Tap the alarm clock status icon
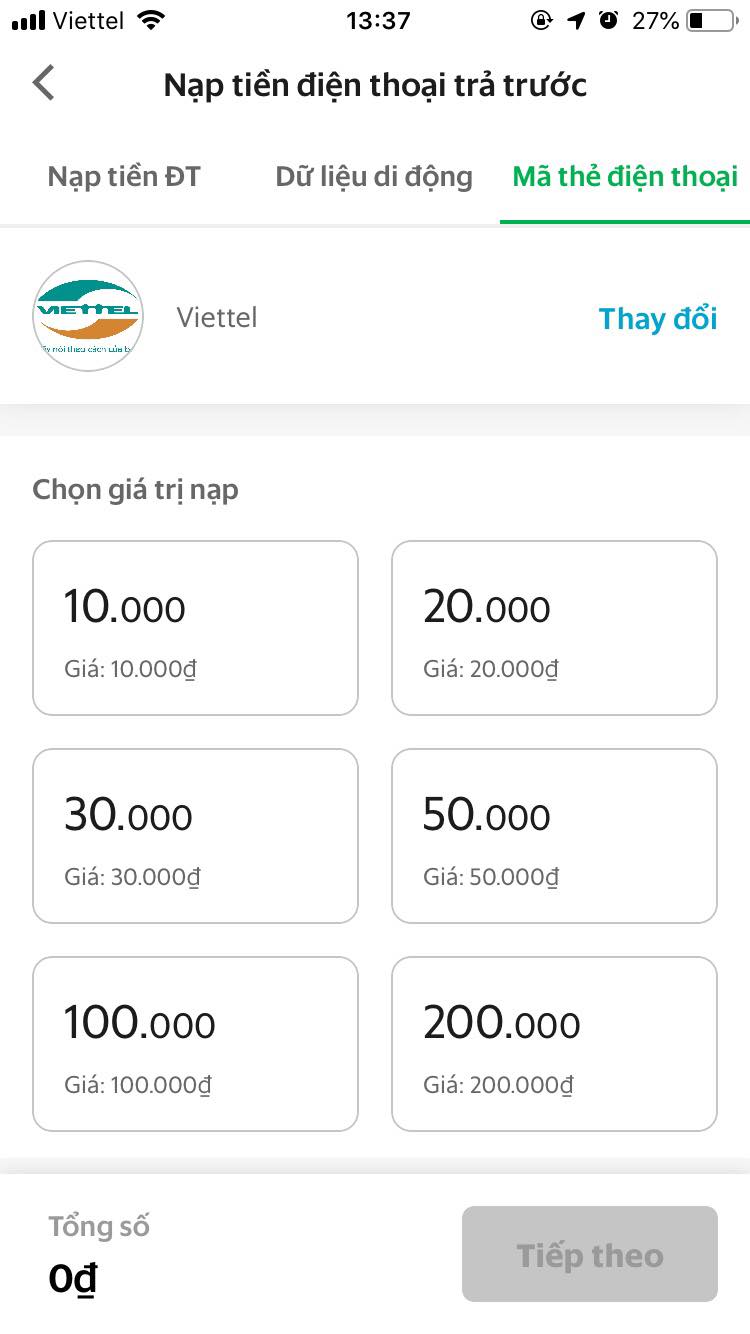 [608, 20]
